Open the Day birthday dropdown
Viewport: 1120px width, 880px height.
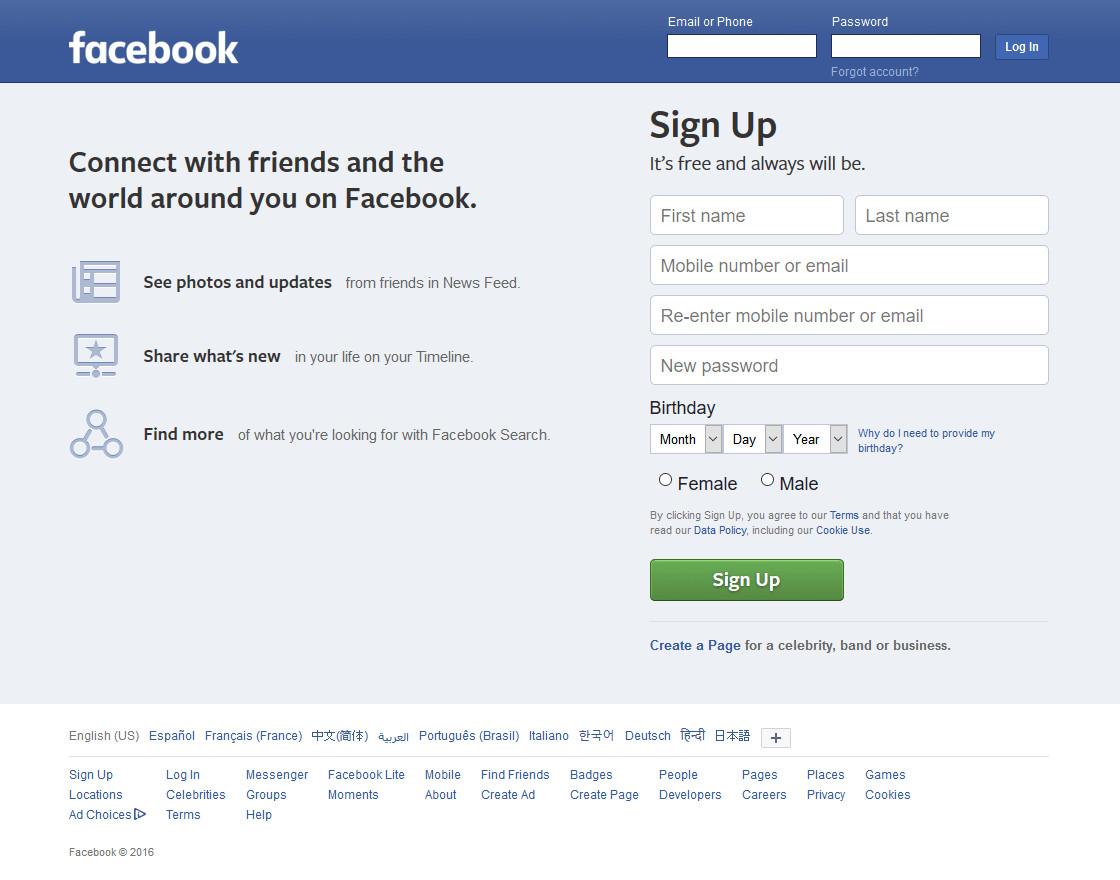753,439
